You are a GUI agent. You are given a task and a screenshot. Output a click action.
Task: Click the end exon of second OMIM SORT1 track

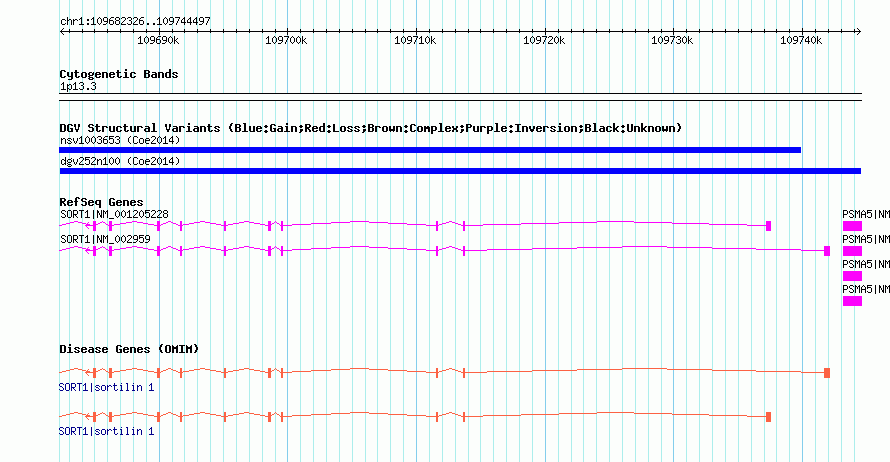pyautogui.click(x=769, y=417)
